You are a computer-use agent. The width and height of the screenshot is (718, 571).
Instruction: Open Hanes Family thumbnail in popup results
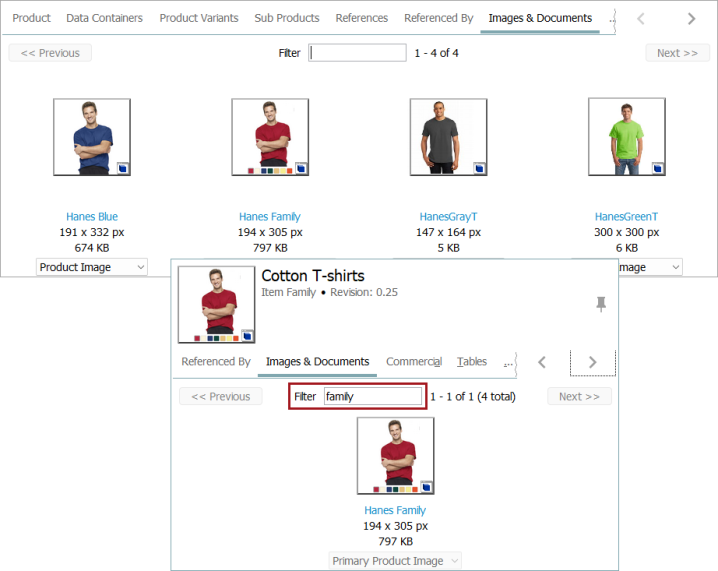[x=396, y=456]
